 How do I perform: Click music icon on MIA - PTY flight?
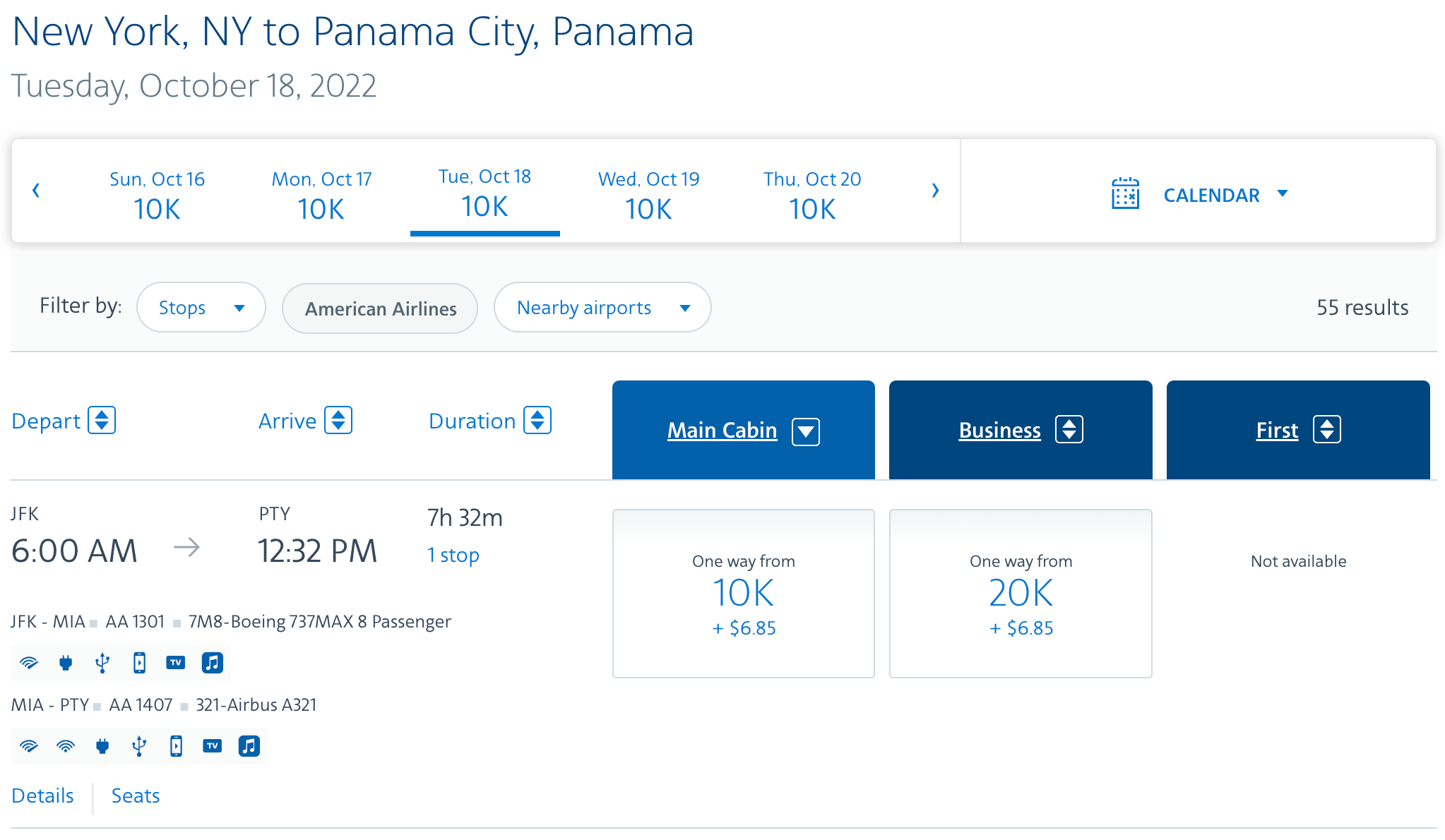[249, 746]
